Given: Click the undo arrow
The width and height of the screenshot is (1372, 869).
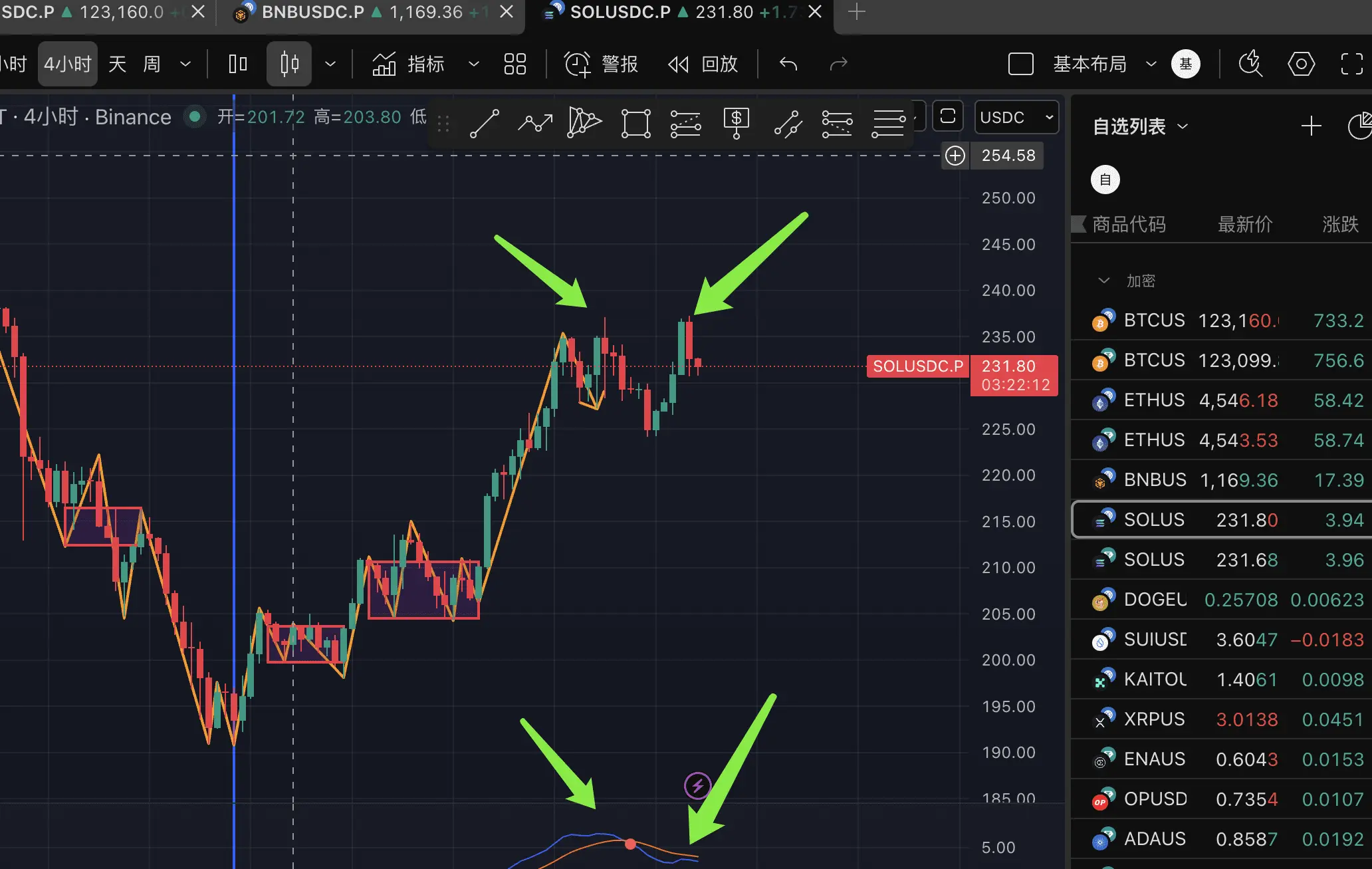Looking at the screenshot, I should (788, 64).
